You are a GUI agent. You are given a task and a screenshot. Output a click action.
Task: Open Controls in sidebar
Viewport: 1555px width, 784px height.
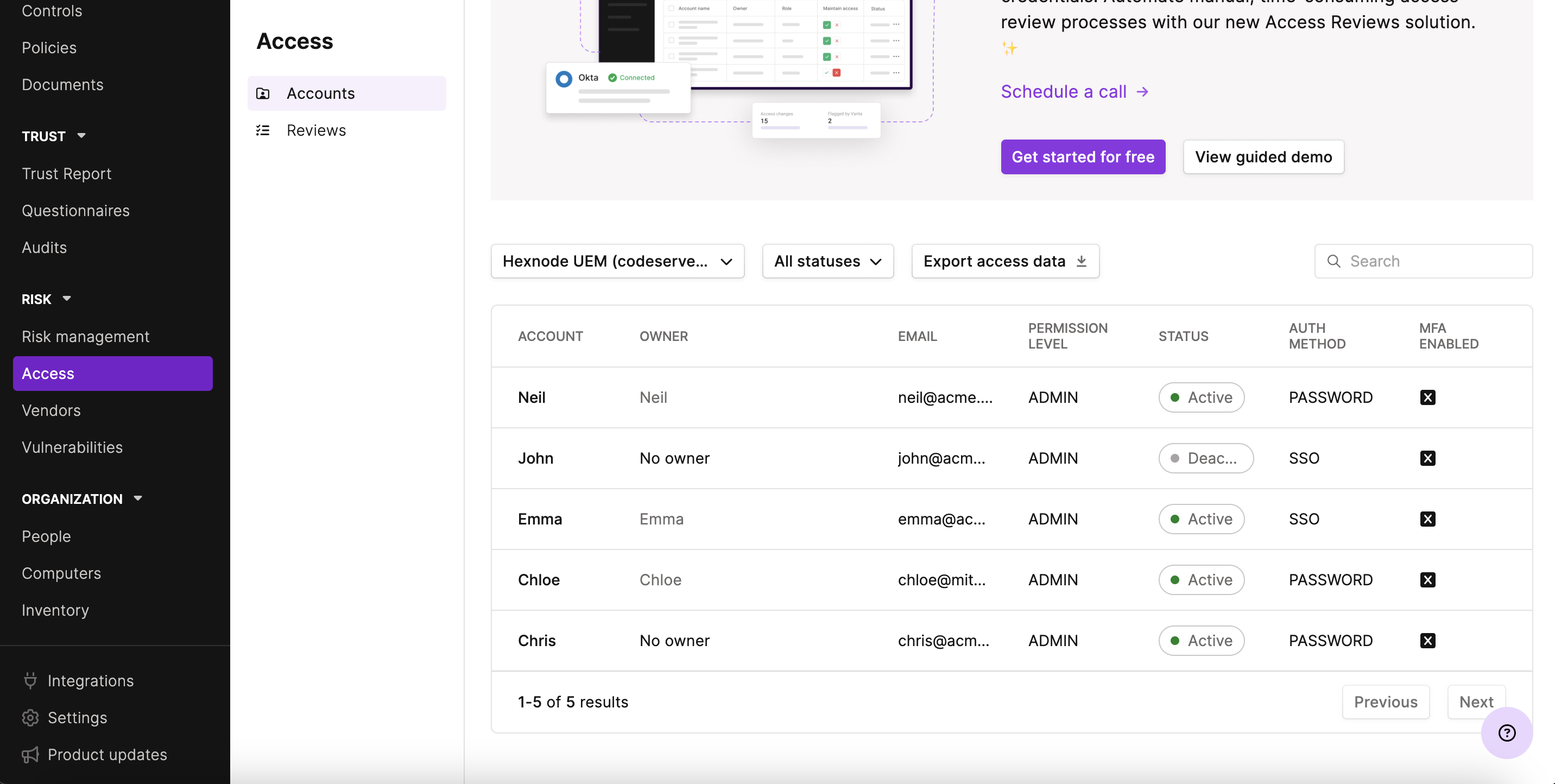coord(52,11)
